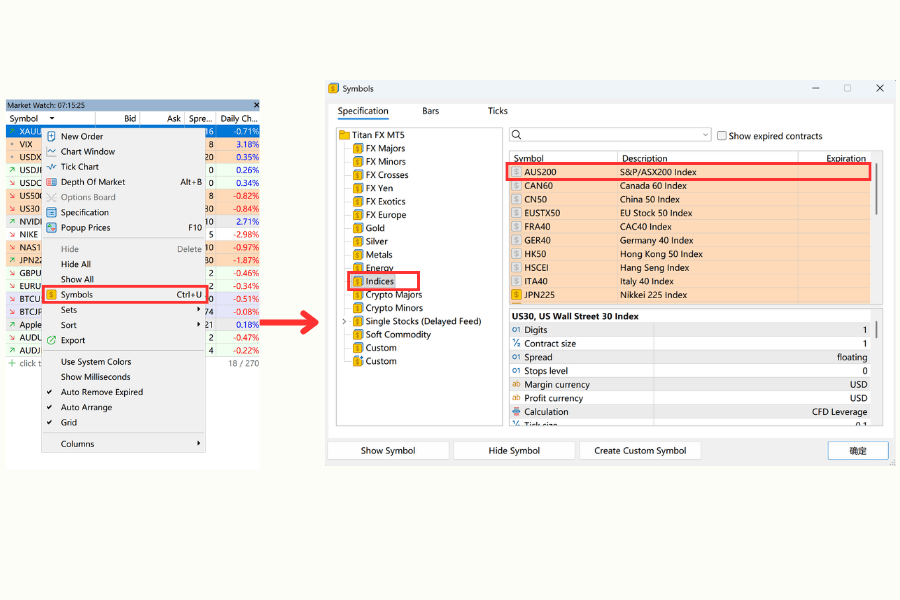Open Depth Of Market icon entry
900x600 pixels.
51,182
